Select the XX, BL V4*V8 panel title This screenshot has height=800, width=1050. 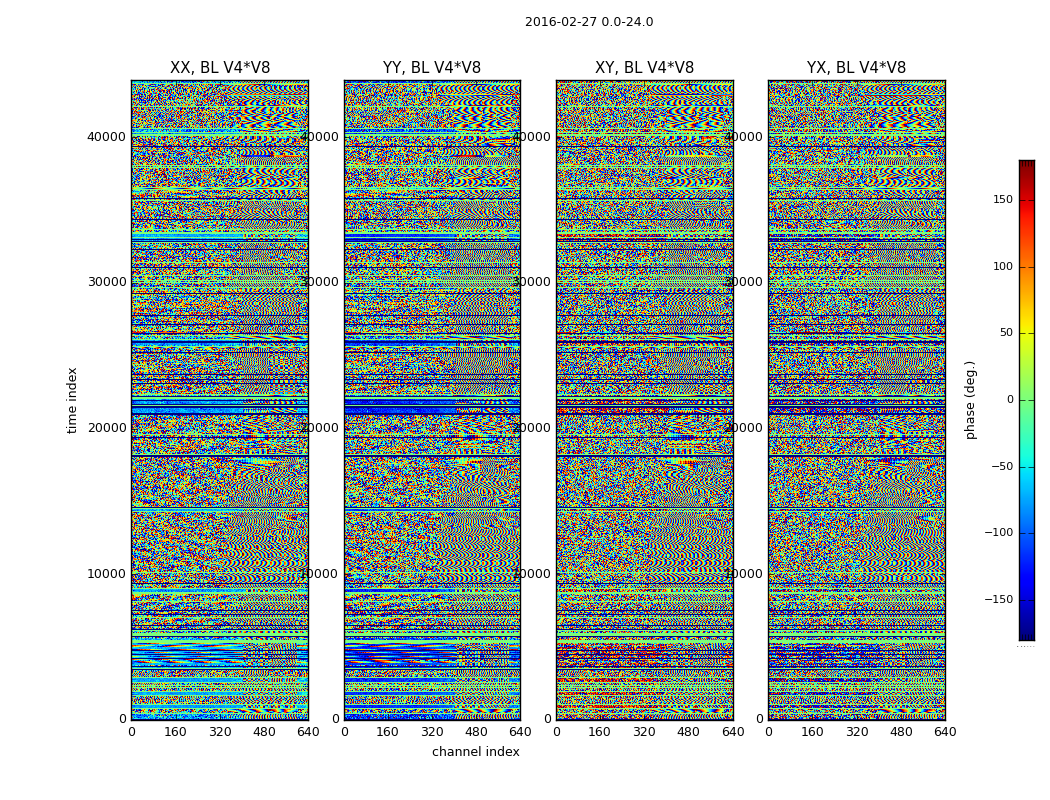[x=219, y=68]
